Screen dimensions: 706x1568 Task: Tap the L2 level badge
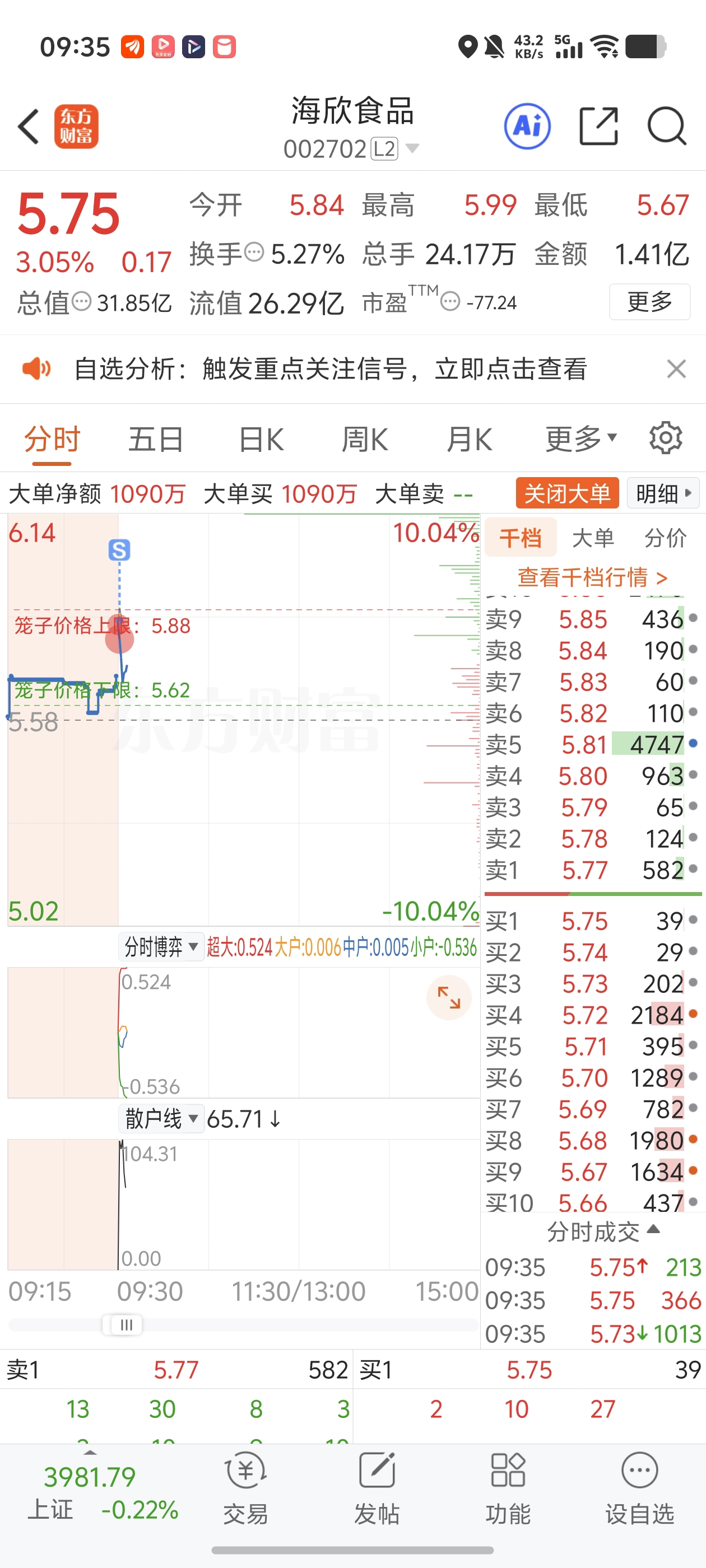[x=384, y=148]
